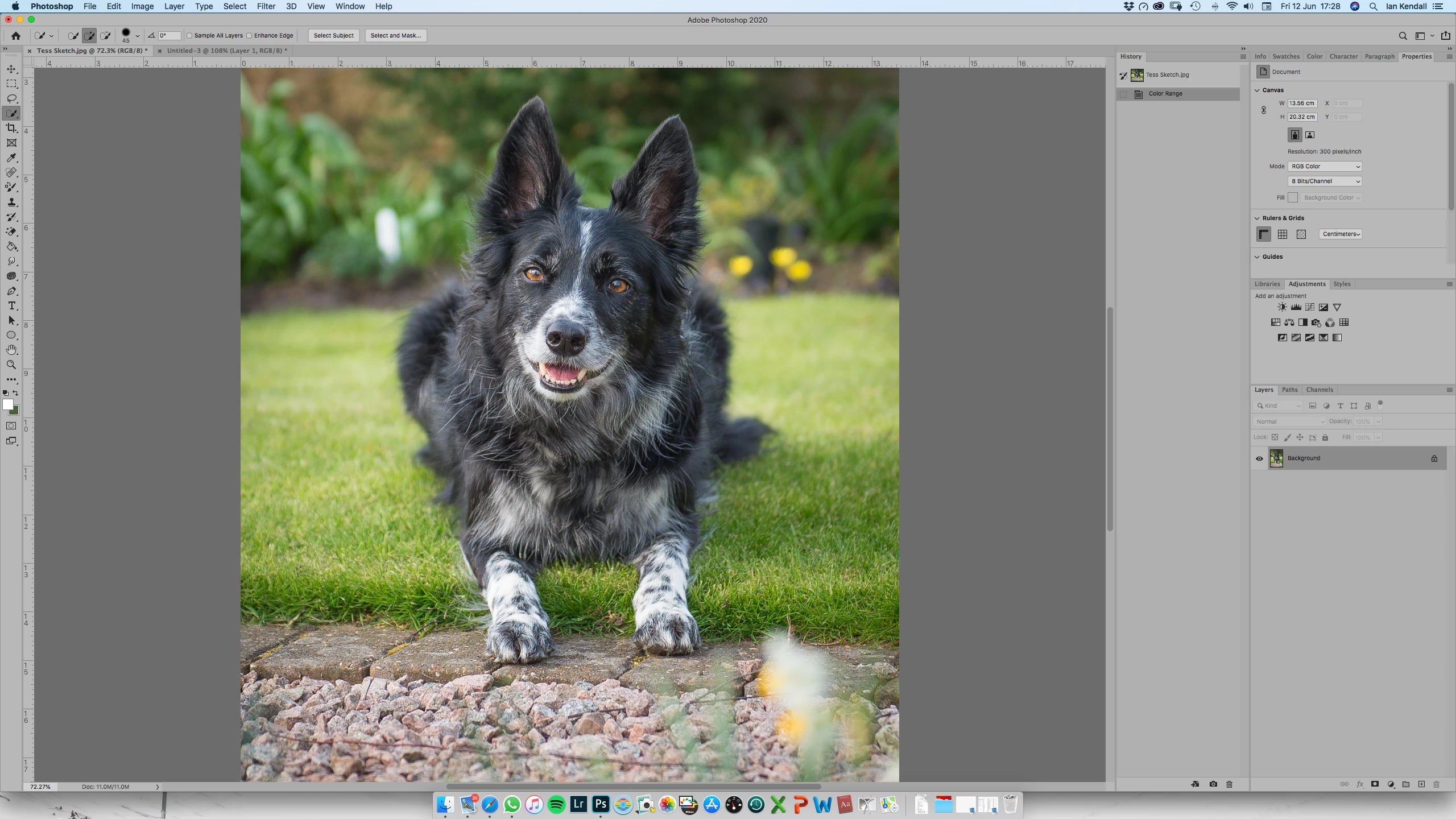Enable the Enhance Edge checkbox
This screenshot has height=819, width=1456.
point(249,35)
